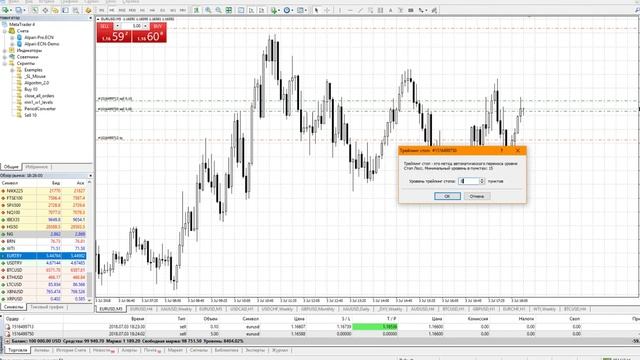Open the Indicators list toolbar button
640x360 pixels.
275,10
